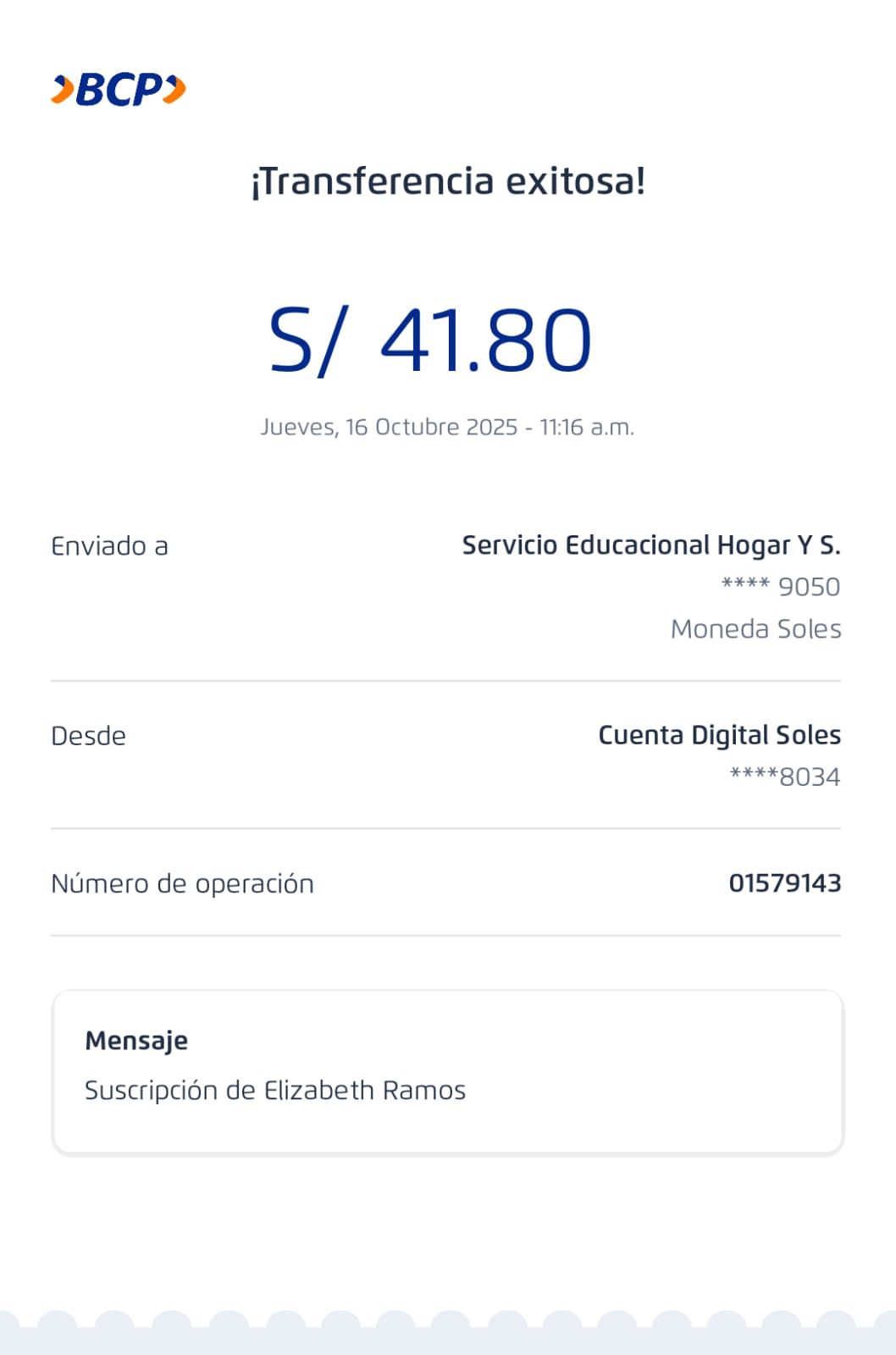The width and height of the screenshot is (896, 1355).
Task: Click the orange chevron right of BCP
Action: coord(175,89)
